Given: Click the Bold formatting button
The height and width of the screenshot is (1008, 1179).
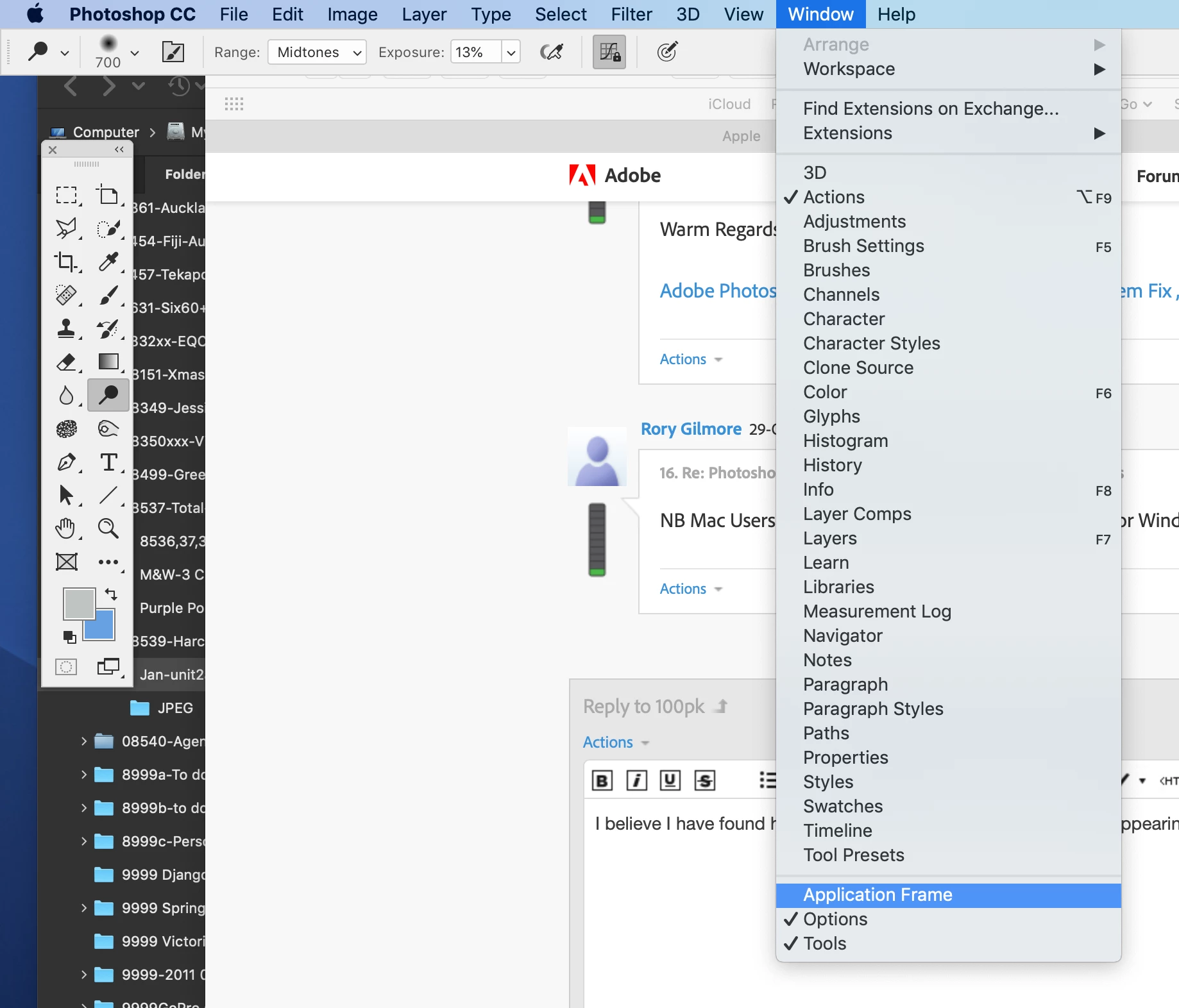Looking at the screenshot, I should pyautogui.click(x=602, y=780).
